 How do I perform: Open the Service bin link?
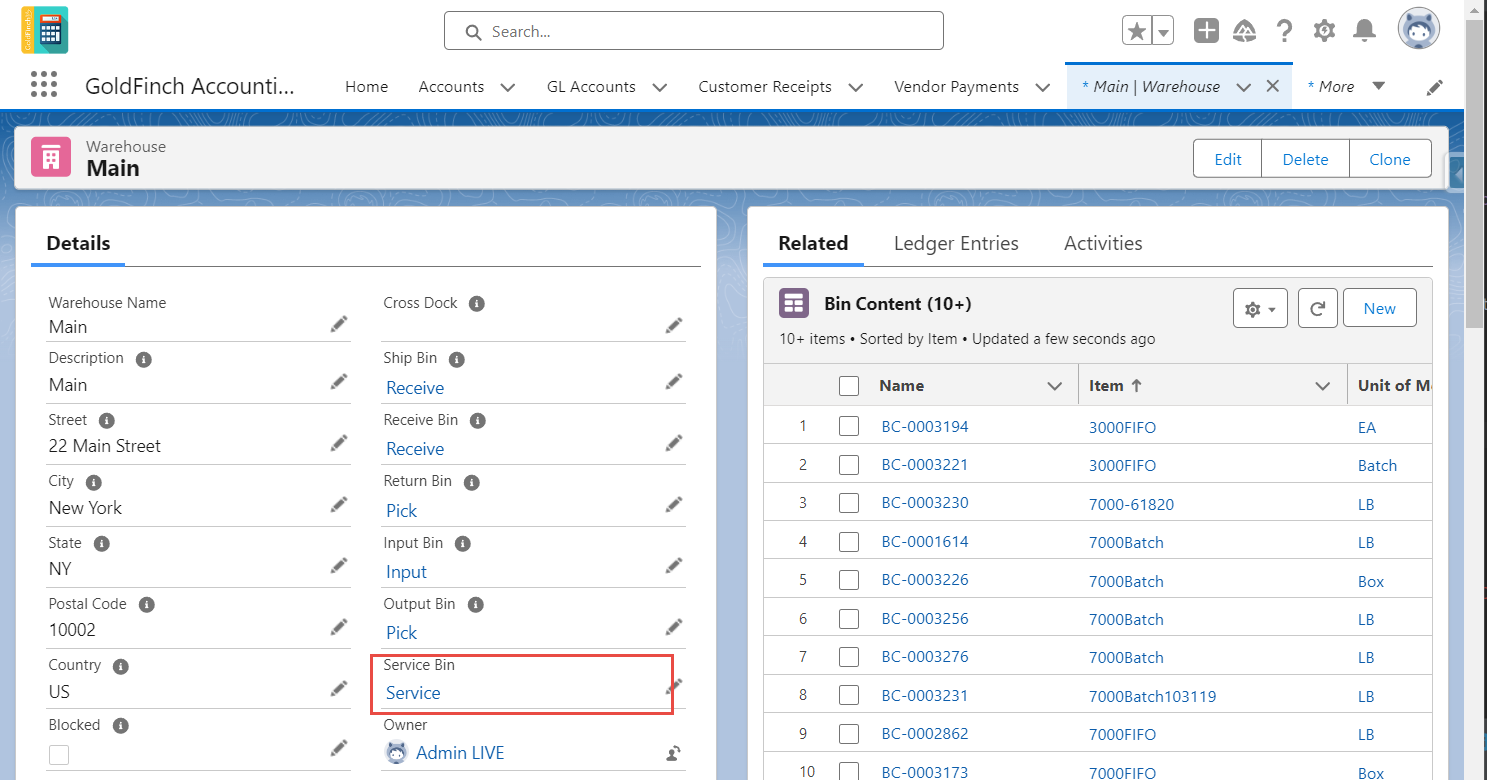click(x=413, y=693)
